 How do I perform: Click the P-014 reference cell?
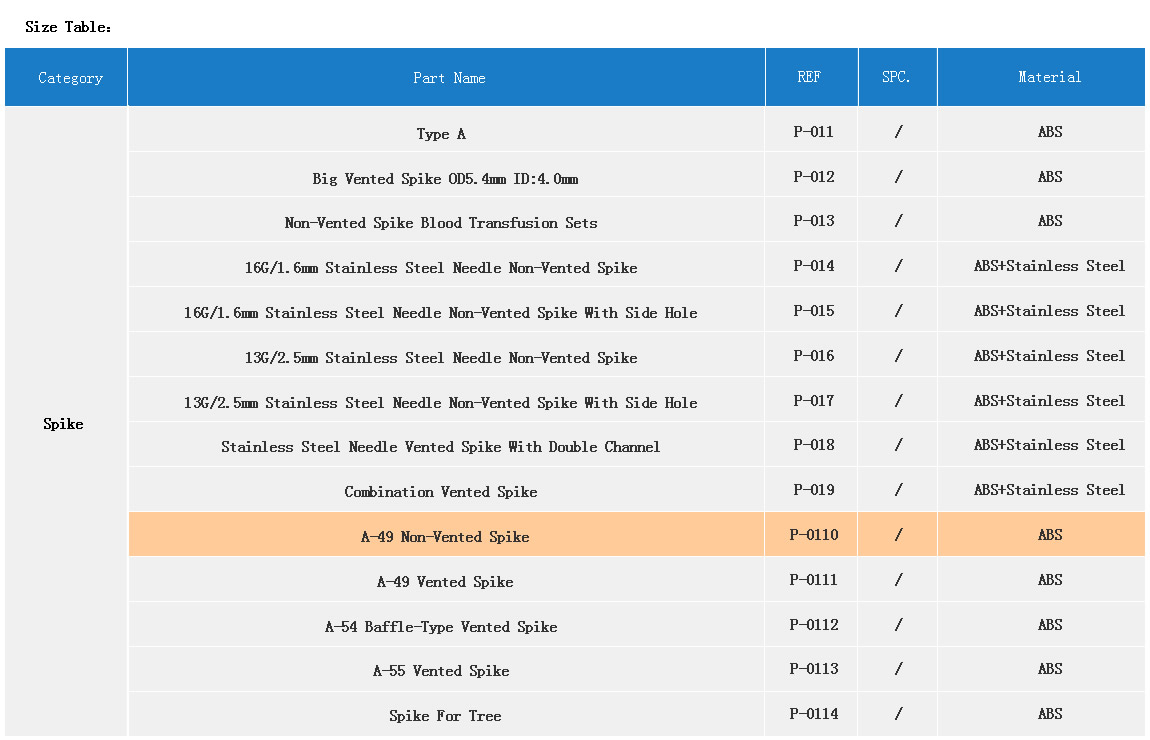(x=813, y=266)
